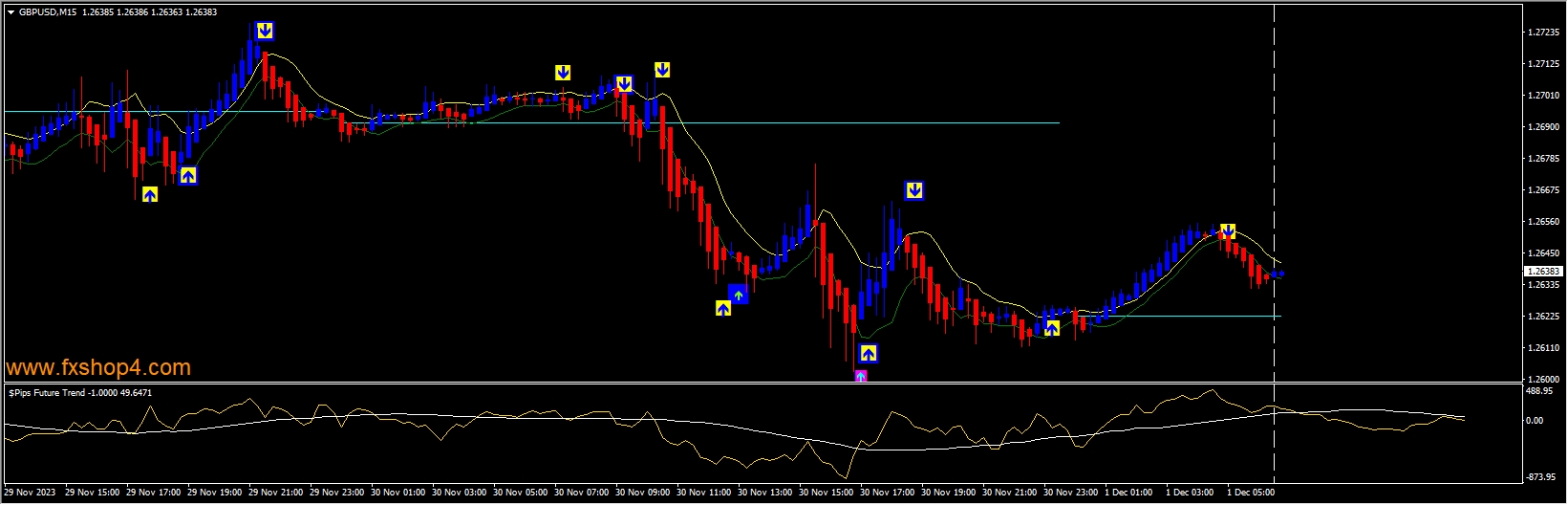Click the sell arrow near 30 Nov 19:00 at 1.26675
Viewport: 1568px width, 505px height.
click(x=914, y=190)
